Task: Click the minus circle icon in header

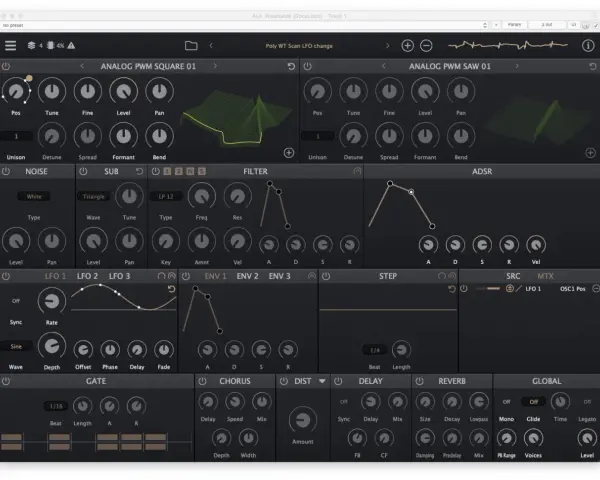Action: (x=426, y=46)
